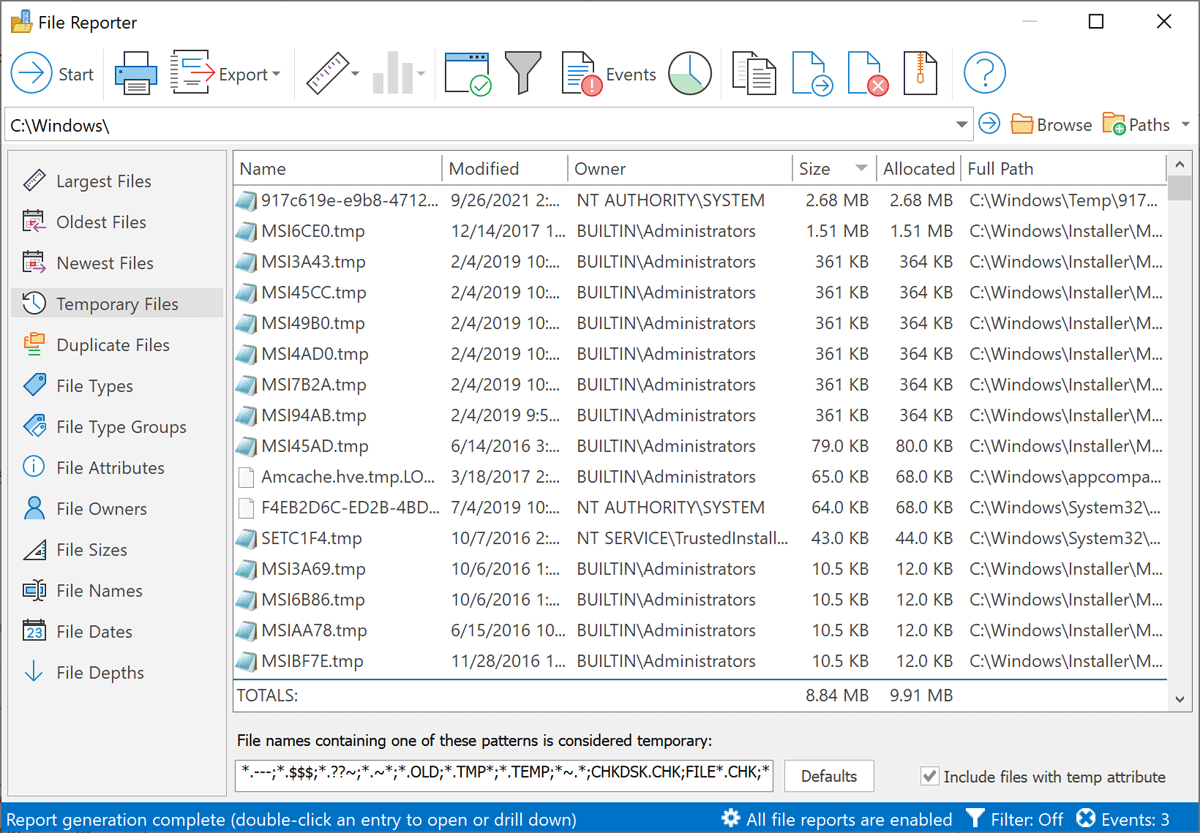Select the MSI6CE0.tmp file row
This screenshot has height=833, width=1200.
pyautogui.click(x=700, y=231)
